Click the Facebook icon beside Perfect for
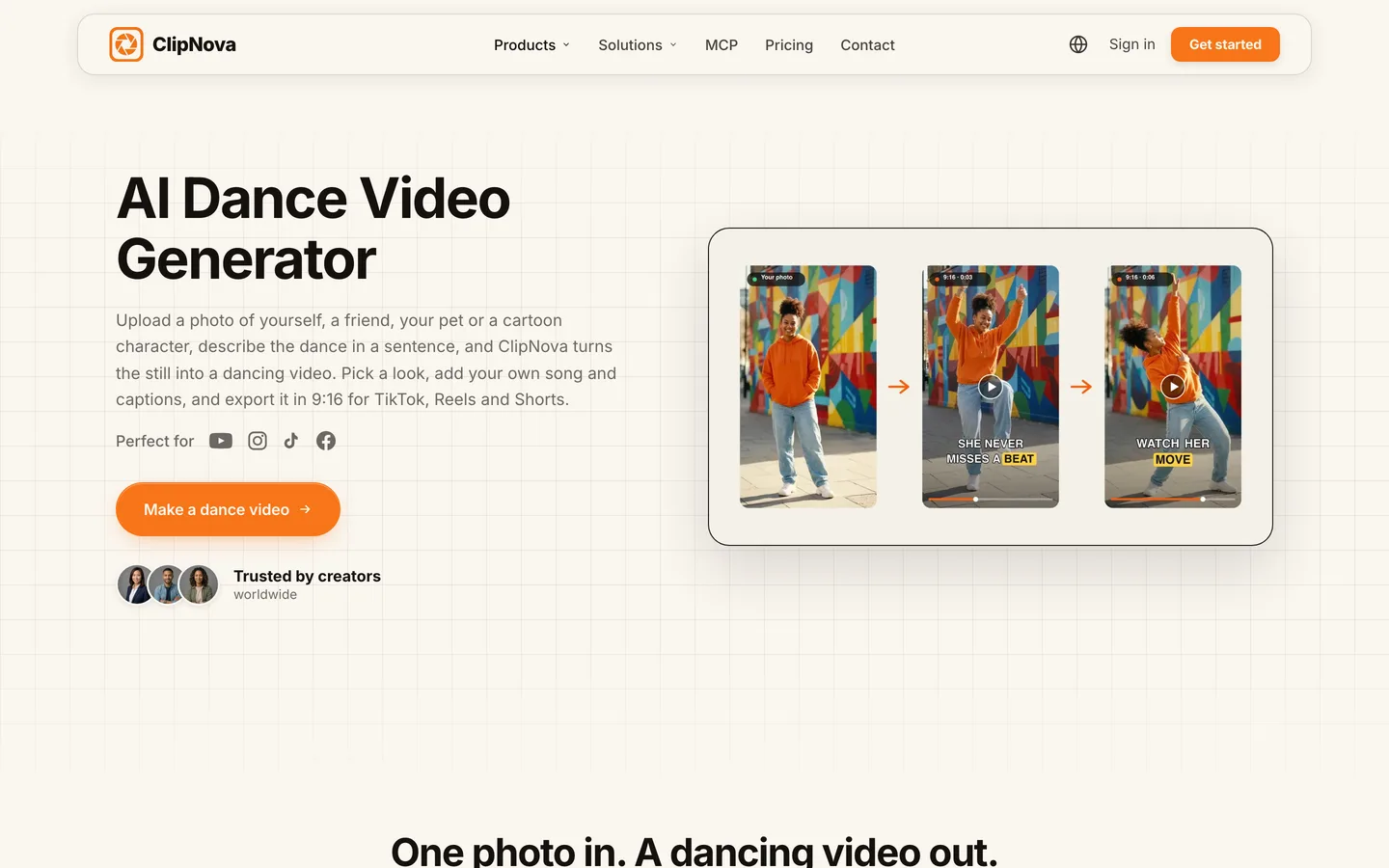 (x=326, y=441)
